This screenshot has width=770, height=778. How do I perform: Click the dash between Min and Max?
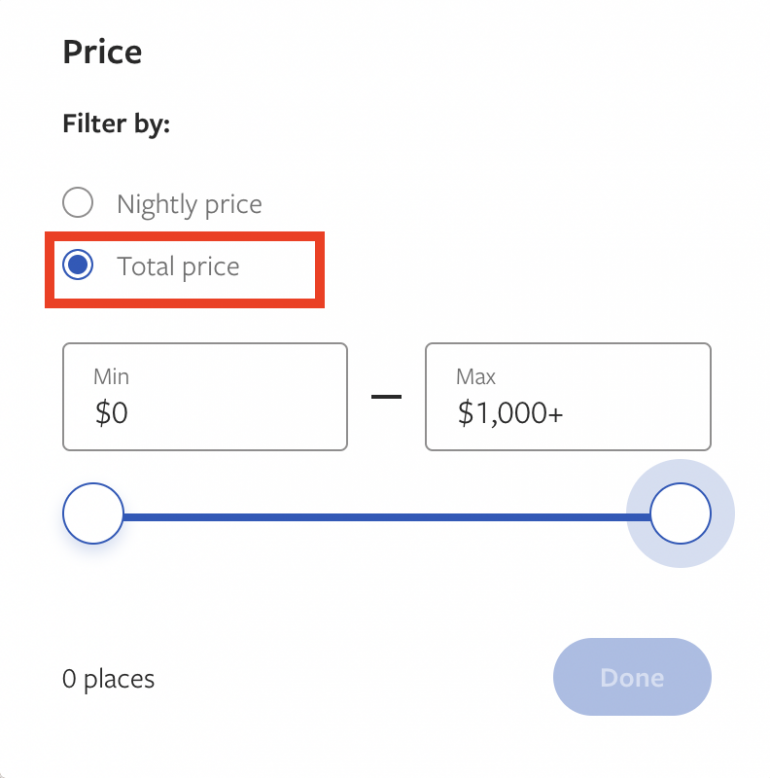click(386, 396)
